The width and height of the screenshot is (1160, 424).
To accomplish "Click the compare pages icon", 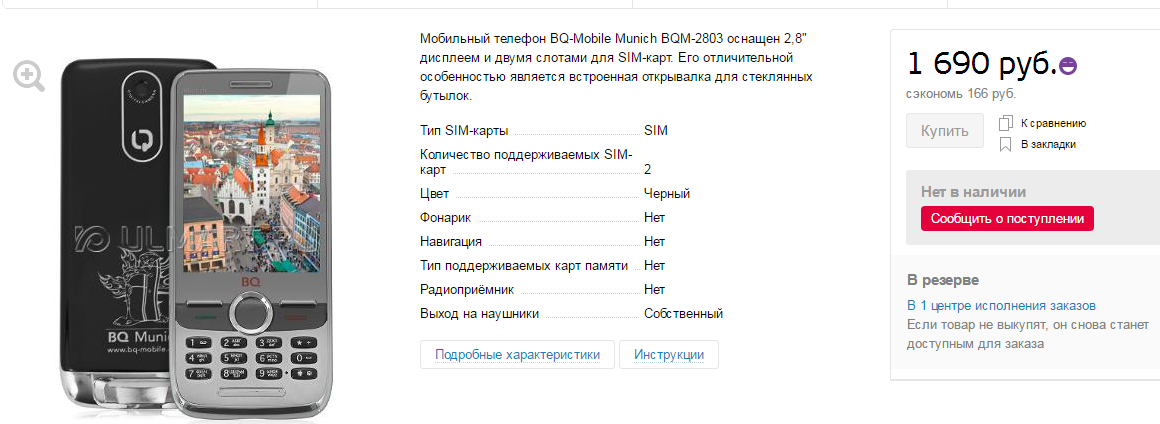I will (1006, 124).
